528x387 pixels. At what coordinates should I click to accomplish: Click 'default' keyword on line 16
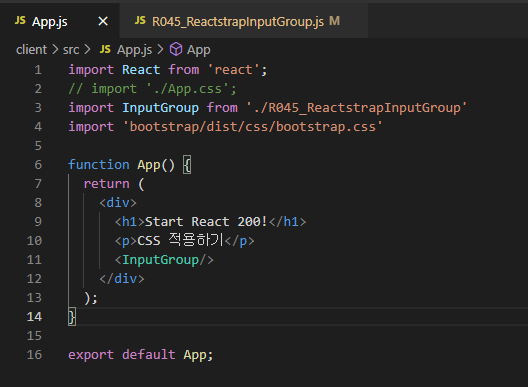click(x=148, y=355)
